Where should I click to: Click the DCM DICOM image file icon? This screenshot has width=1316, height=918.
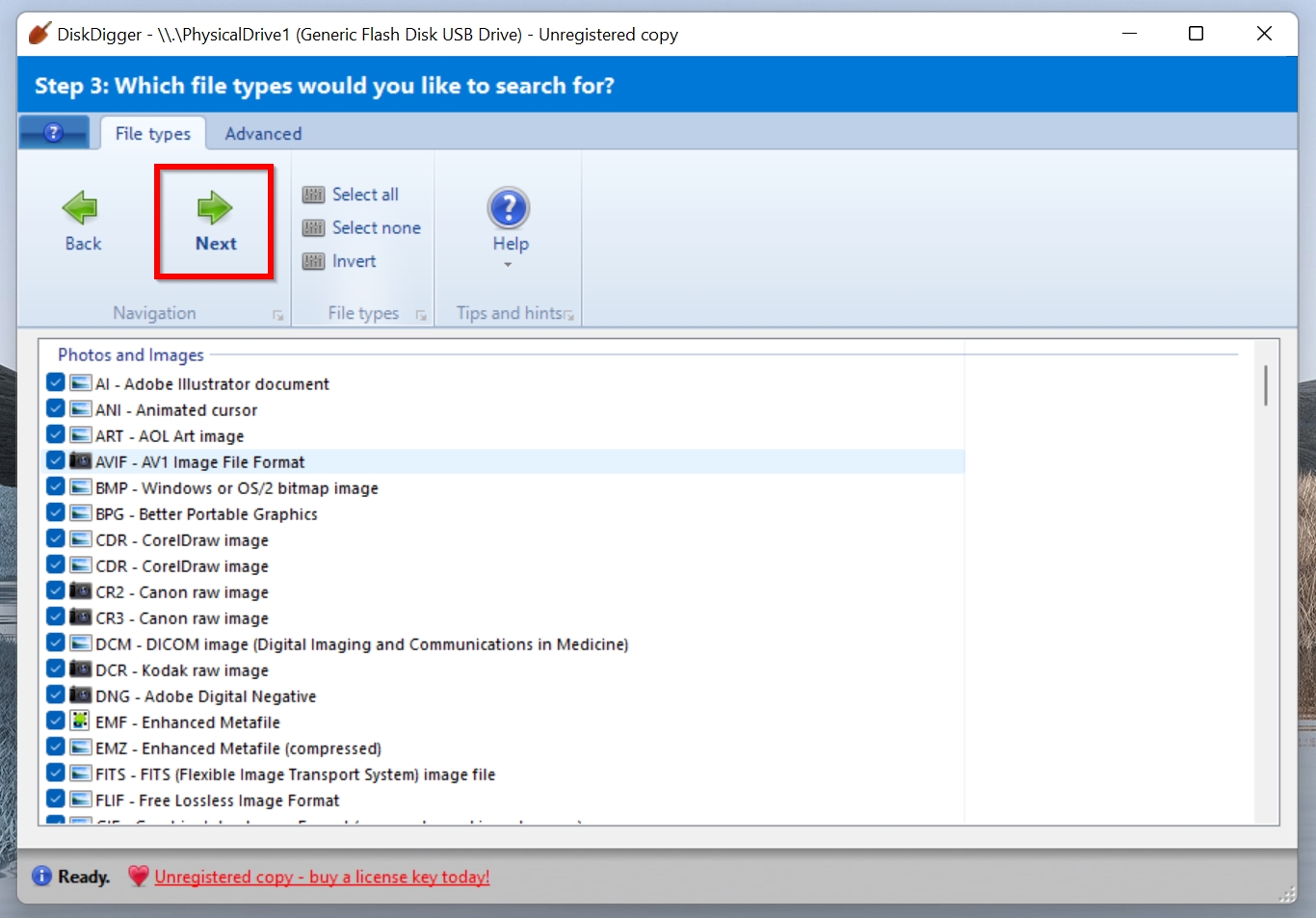coord(81,643)
